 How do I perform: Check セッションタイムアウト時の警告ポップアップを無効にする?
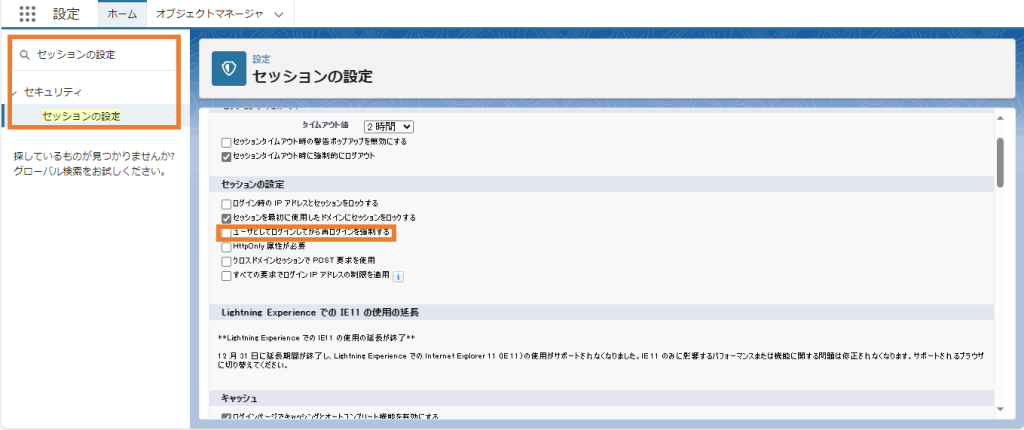pyautogui.click(x=226, y=142)
